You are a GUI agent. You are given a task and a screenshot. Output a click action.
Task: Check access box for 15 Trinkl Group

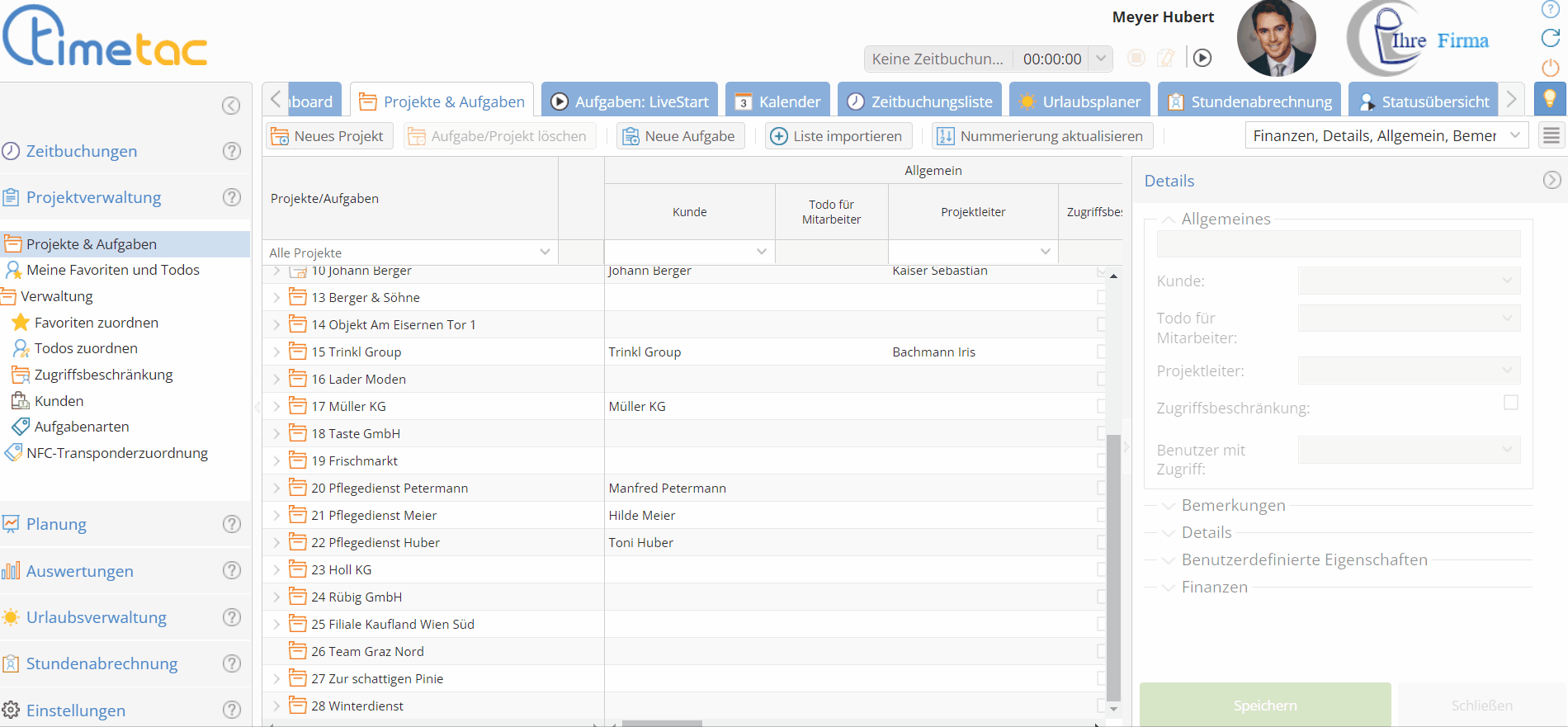click(1101, 352)
